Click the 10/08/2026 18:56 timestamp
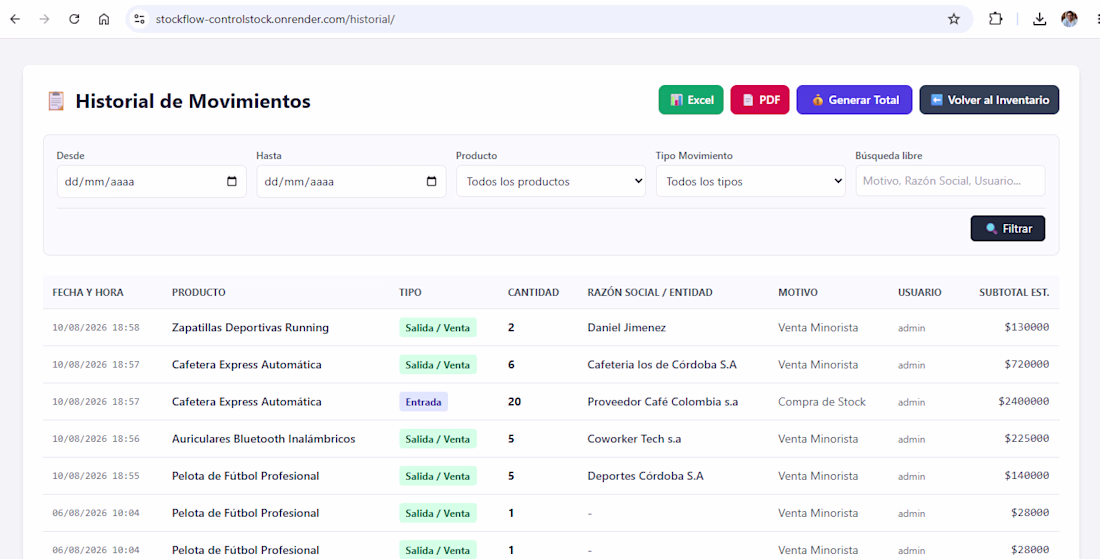1100x559 pixels. click(x=96, y=439)
